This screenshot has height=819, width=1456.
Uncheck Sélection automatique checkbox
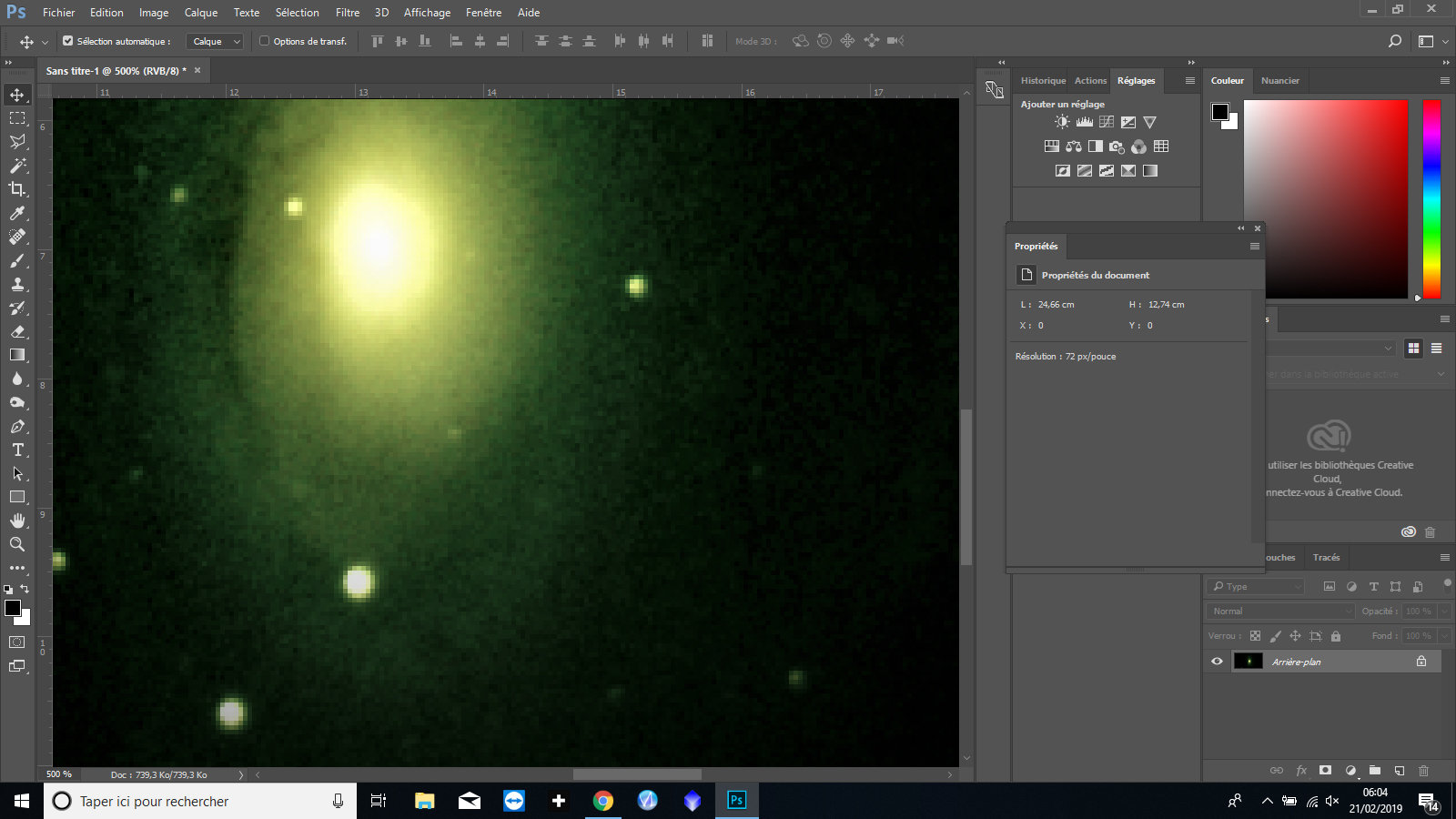[x=68, y=41]
